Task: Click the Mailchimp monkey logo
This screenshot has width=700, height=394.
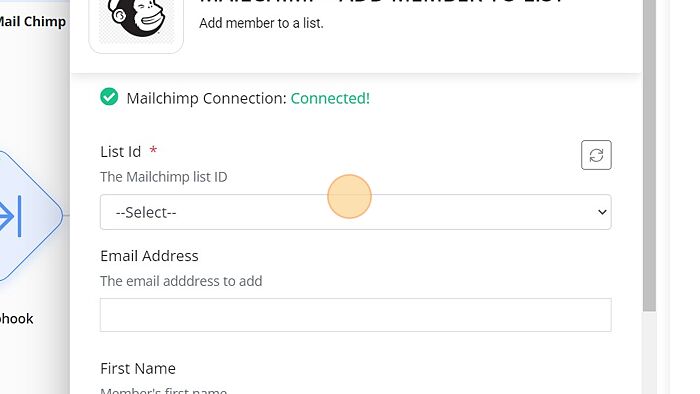Action: click(x=136, y=20)
